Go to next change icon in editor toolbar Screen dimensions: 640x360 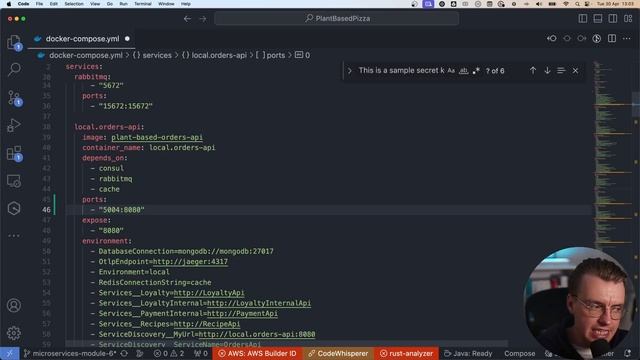[582, 38]
